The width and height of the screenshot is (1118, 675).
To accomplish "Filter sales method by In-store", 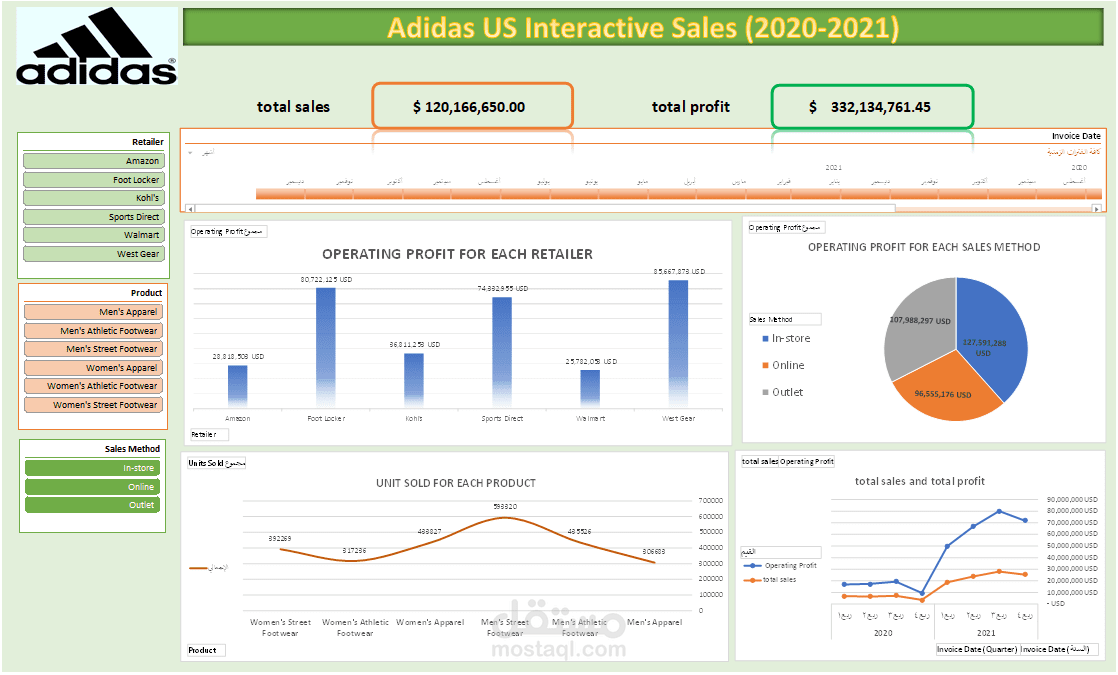I will 93,468.
